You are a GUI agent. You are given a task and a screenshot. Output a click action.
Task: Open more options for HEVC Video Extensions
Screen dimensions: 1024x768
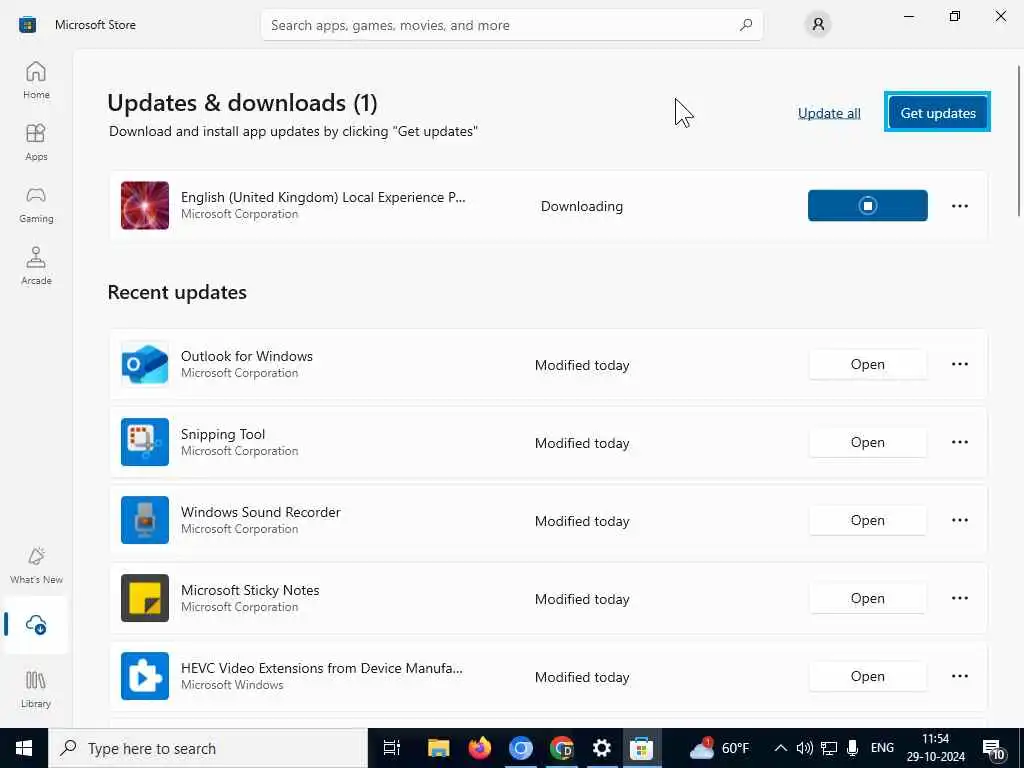[x=959, y=676]
